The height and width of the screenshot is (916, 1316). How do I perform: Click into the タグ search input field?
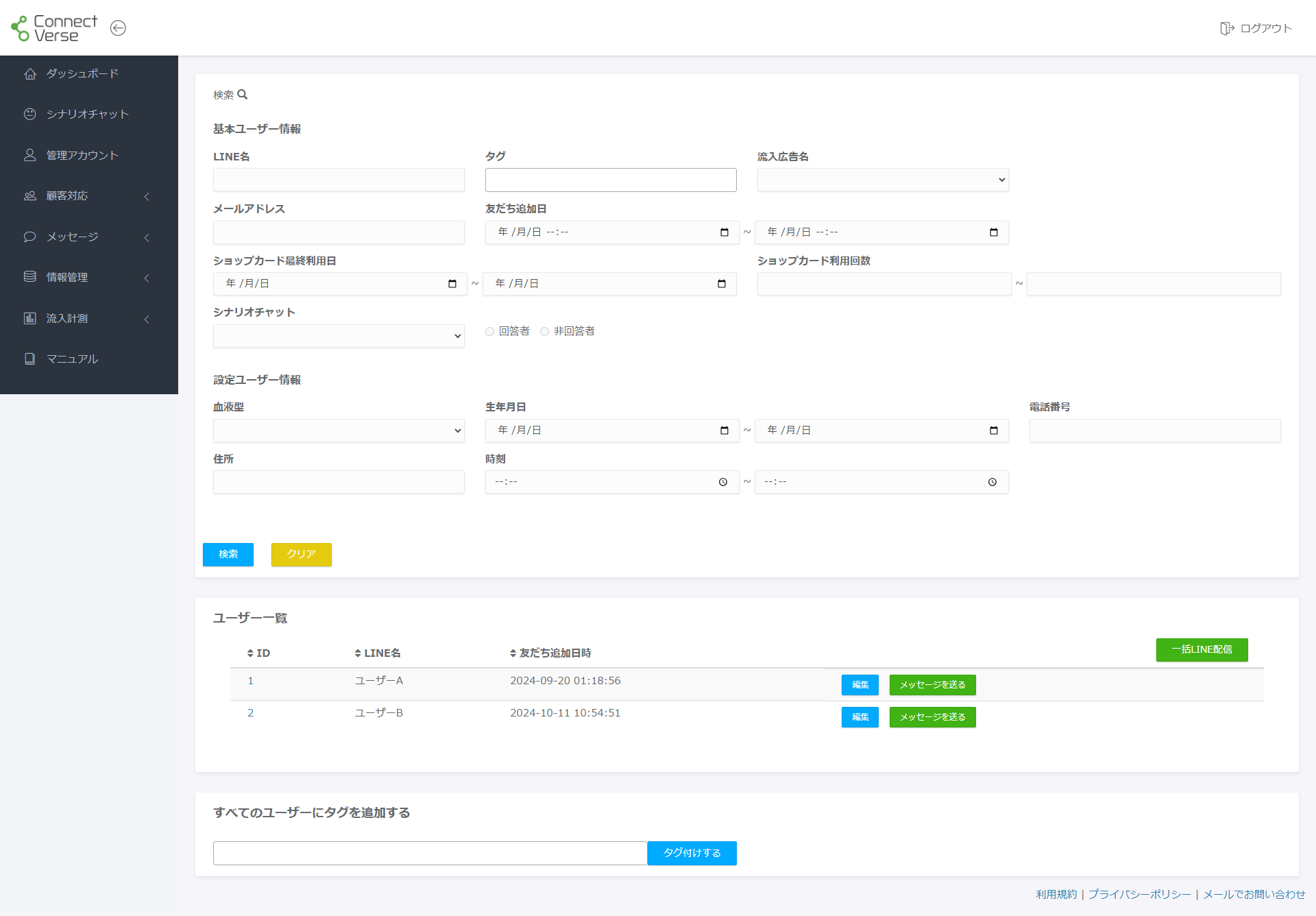pos(611,180)
